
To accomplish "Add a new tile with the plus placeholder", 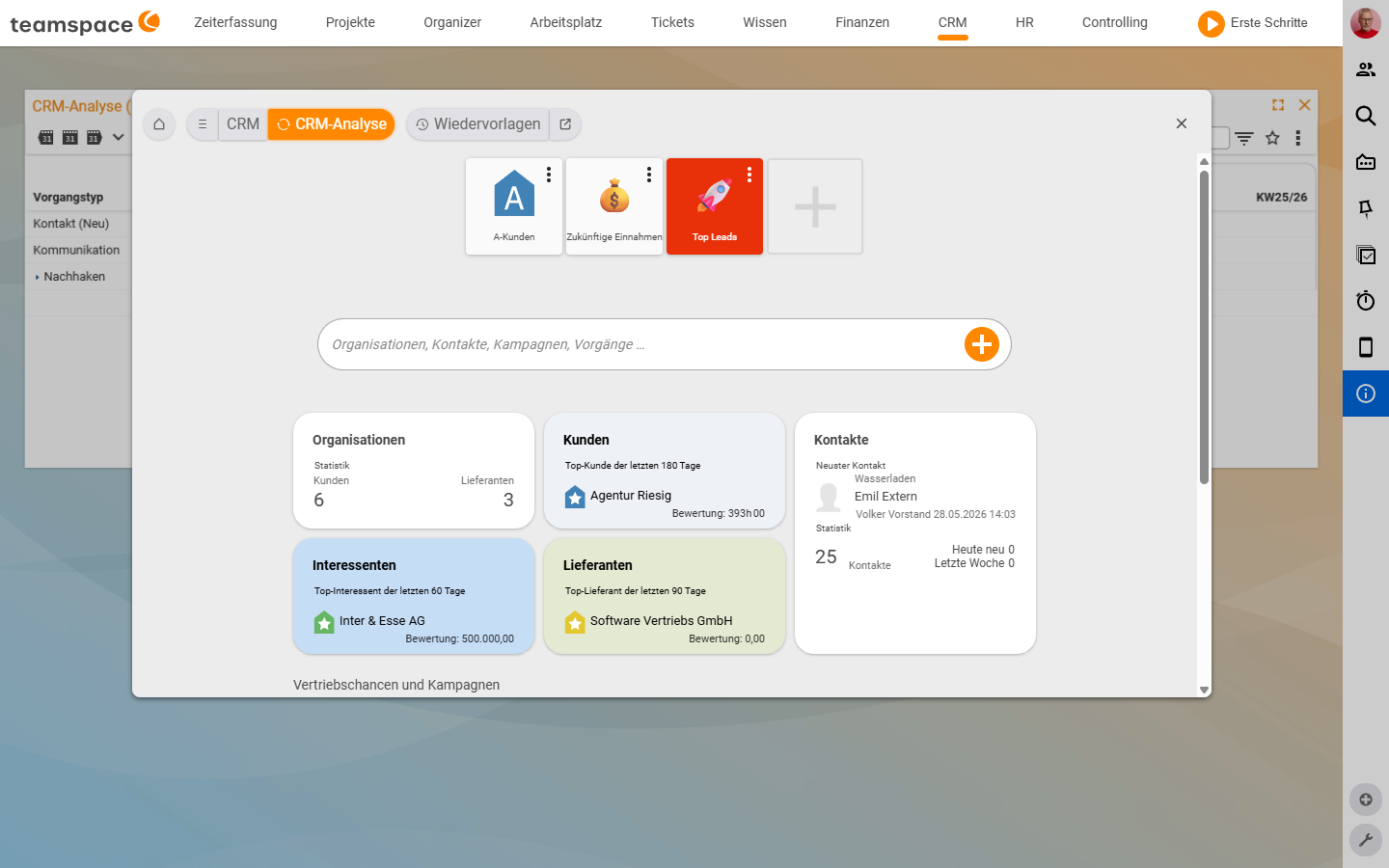I will point(815,206).
